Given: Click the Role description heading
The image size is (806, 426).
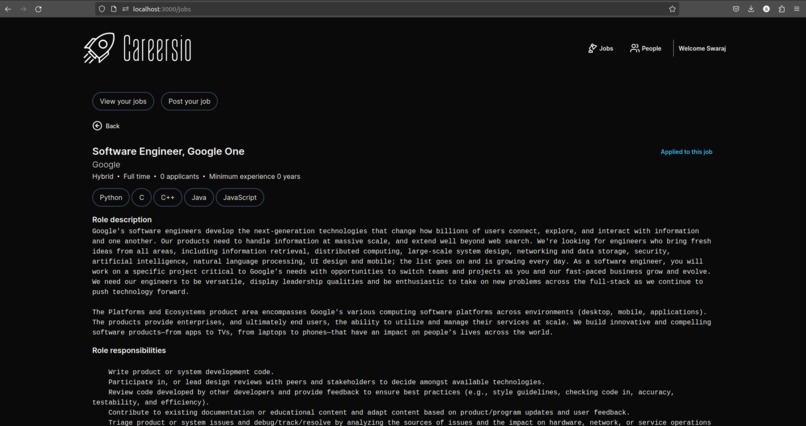Looking at the screenshot, I should (122, 219).
